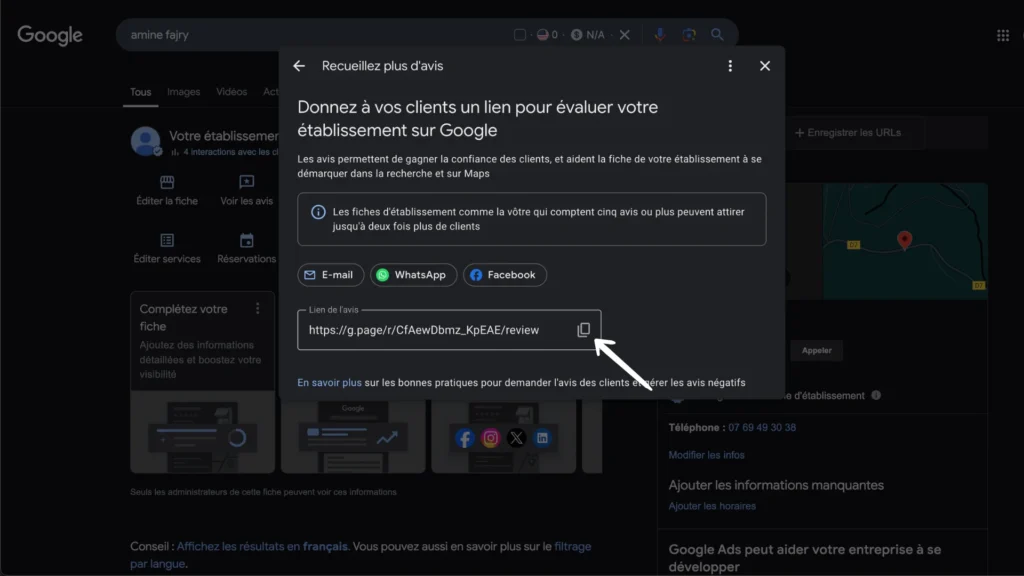Open Voir les avis reviews icon
This screenshot has height=576, width=1024.
tap(246, 182)
